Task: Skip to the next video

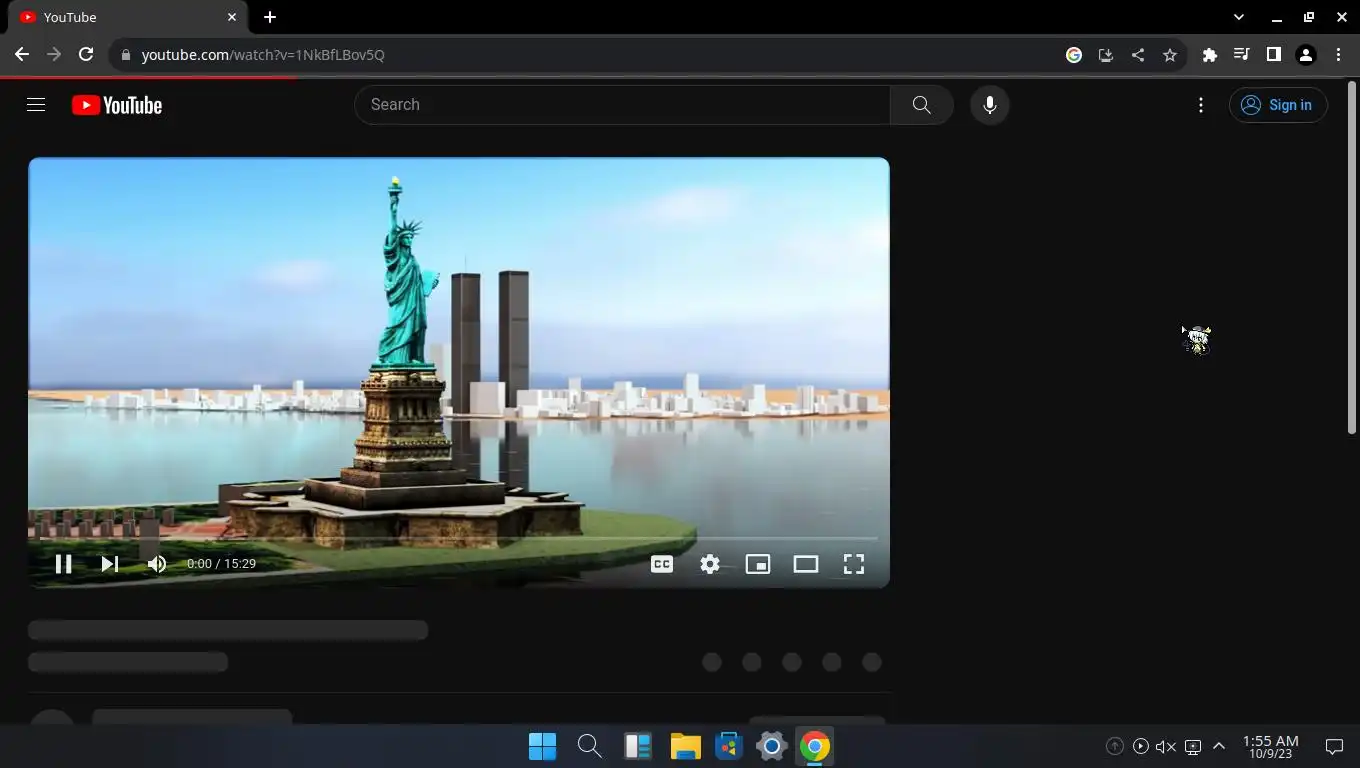Action: pos(110,564)
